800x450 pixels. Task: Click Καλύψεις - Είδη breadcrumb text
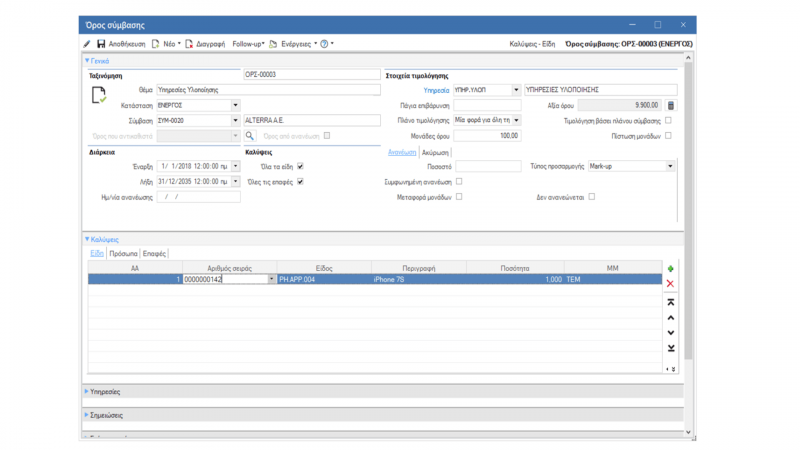[x=532, y=44]
